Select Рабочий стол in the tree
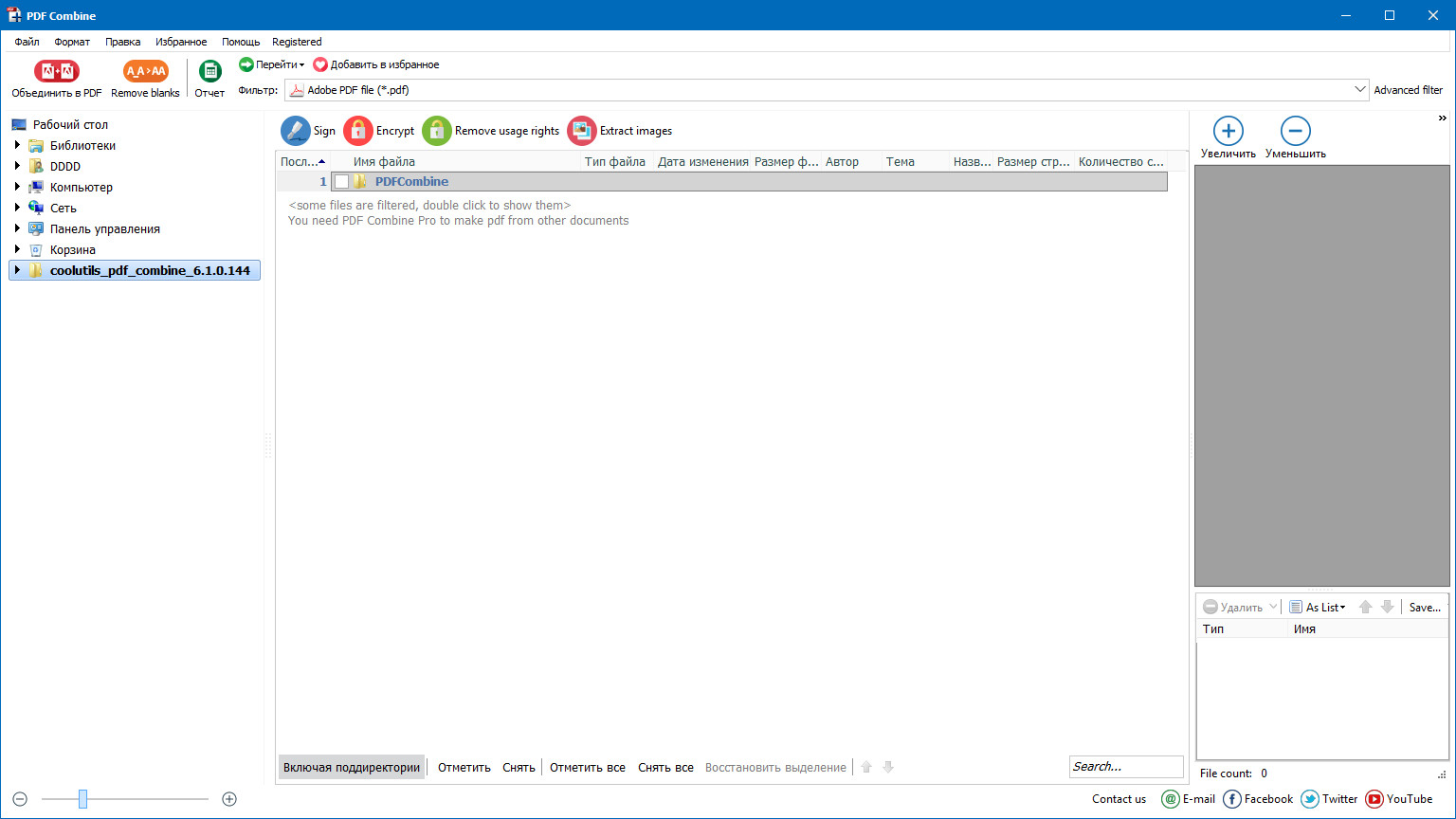 70,124
